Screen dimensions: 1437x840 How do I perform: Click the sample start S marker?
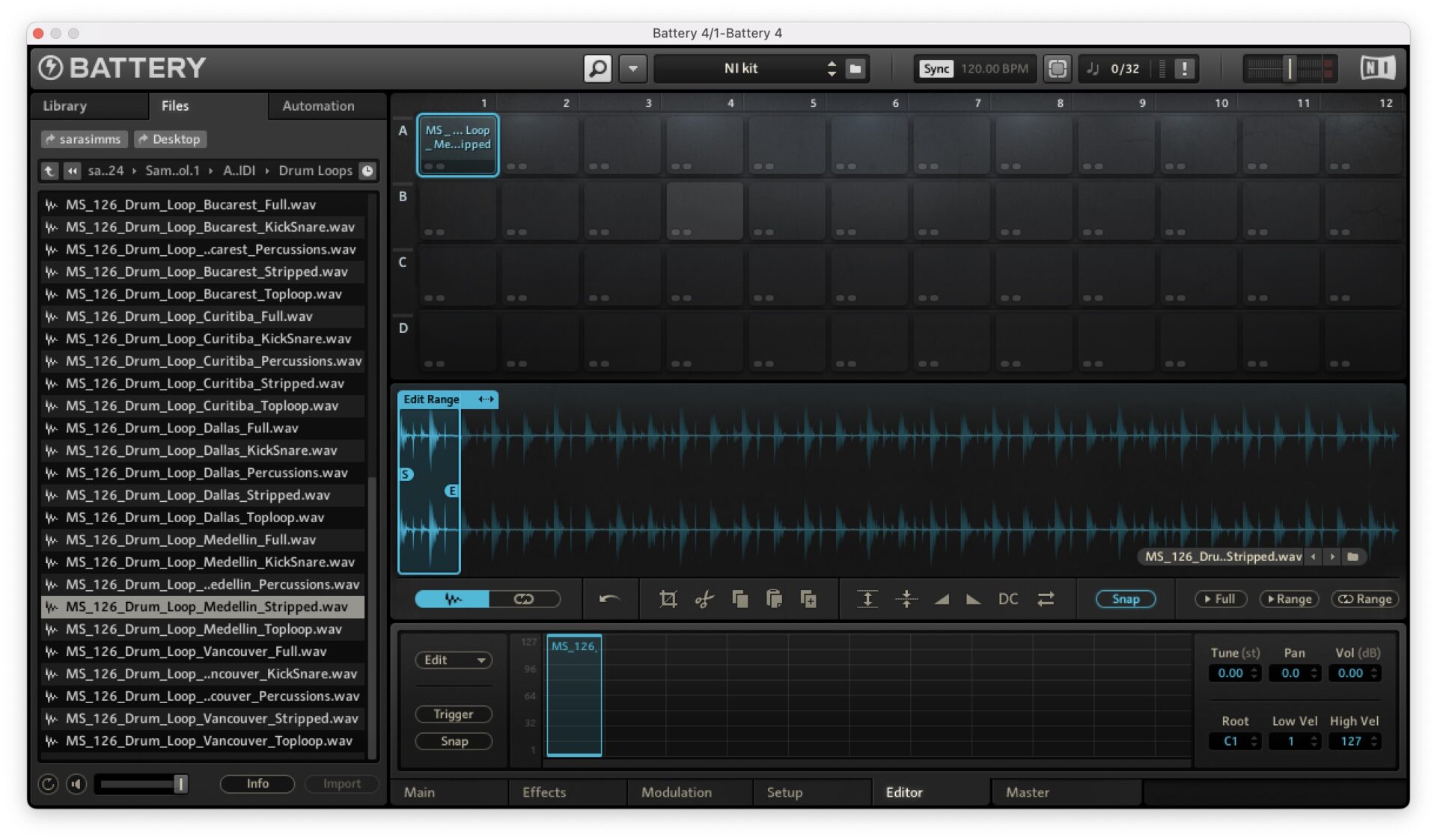[406, 474]
